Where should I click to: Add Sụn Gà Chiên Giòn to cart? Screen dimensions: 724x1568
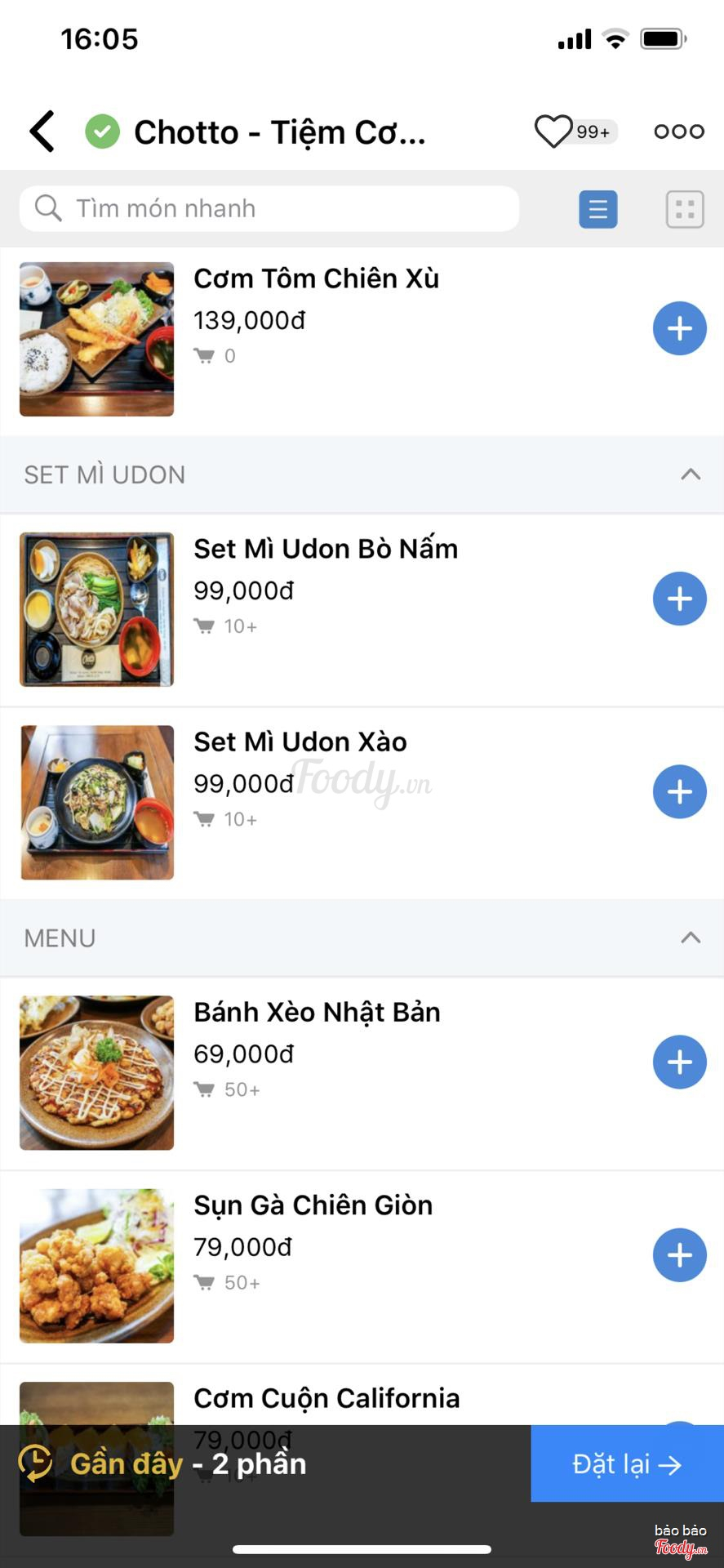pos(679,1254)
